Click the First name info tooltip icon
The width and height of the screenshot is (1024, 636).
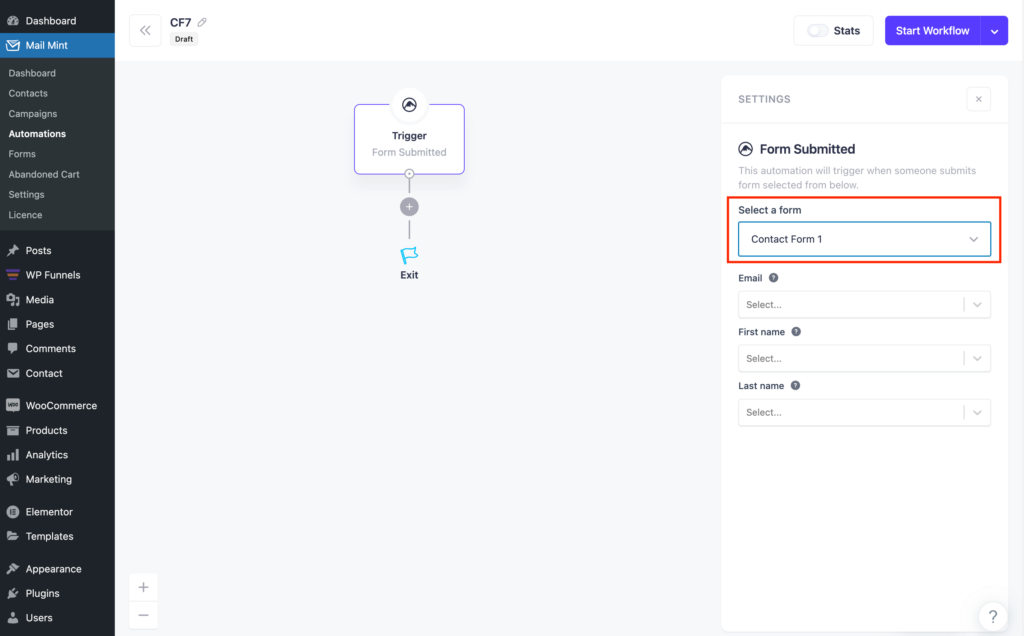point(795,331)
